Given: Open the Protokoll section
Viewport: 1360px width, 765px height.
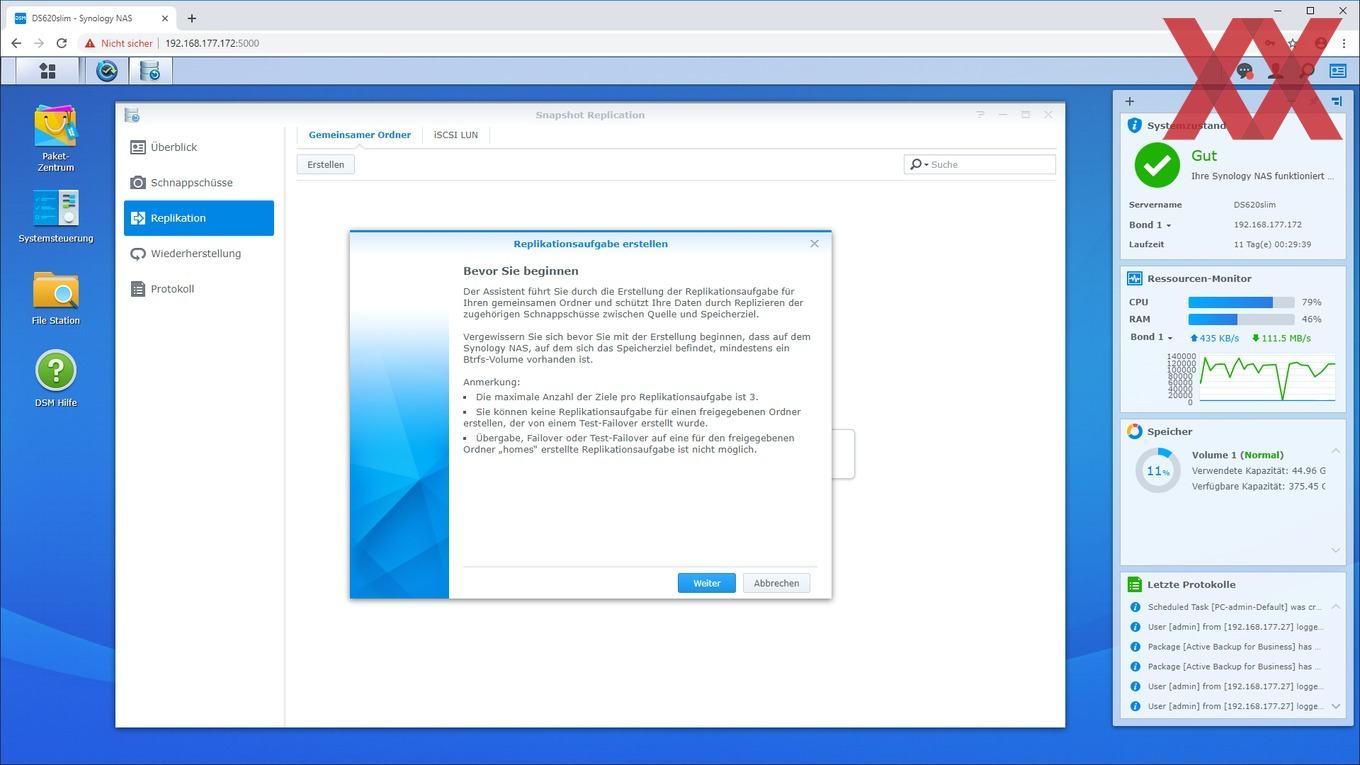Looking at the screenshot, I should 199,289.
